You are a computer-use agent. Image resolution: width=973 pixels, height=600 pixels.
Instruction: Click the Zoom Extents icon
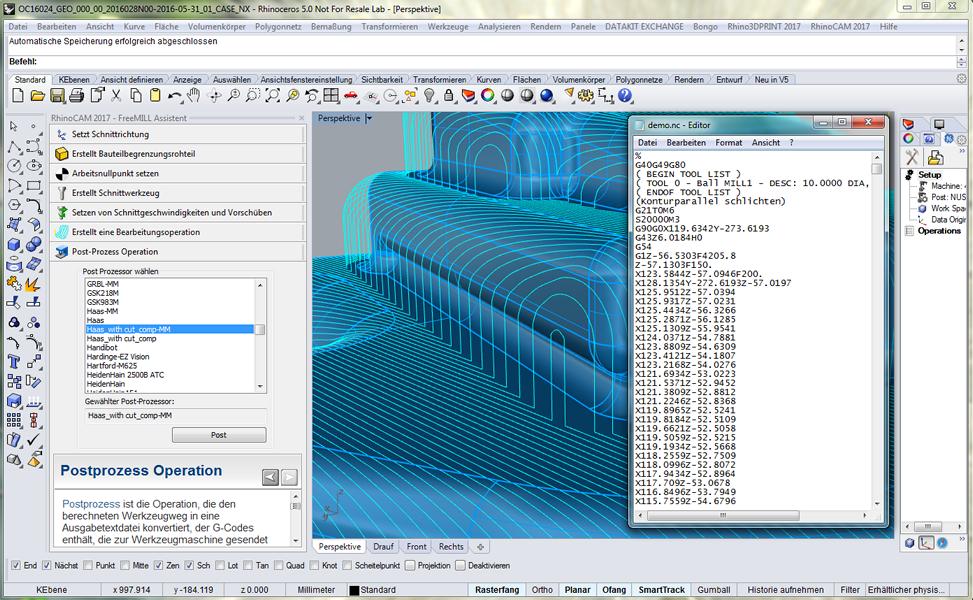(x=272, y=96)
